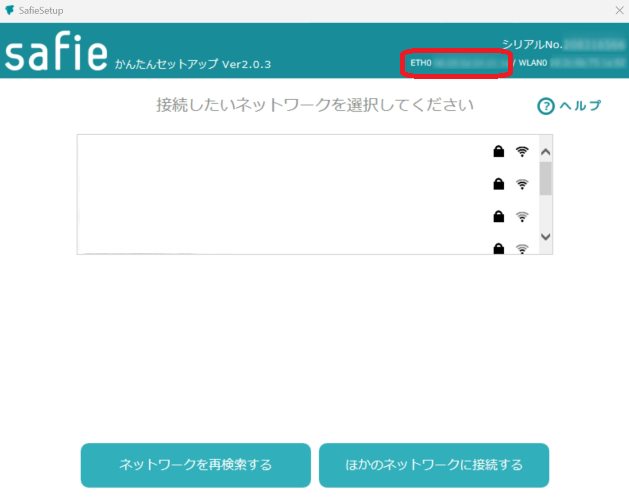Close the SafieSetup window
The image size is (629, 498).
pyautogui.click(x=619, y=10)
